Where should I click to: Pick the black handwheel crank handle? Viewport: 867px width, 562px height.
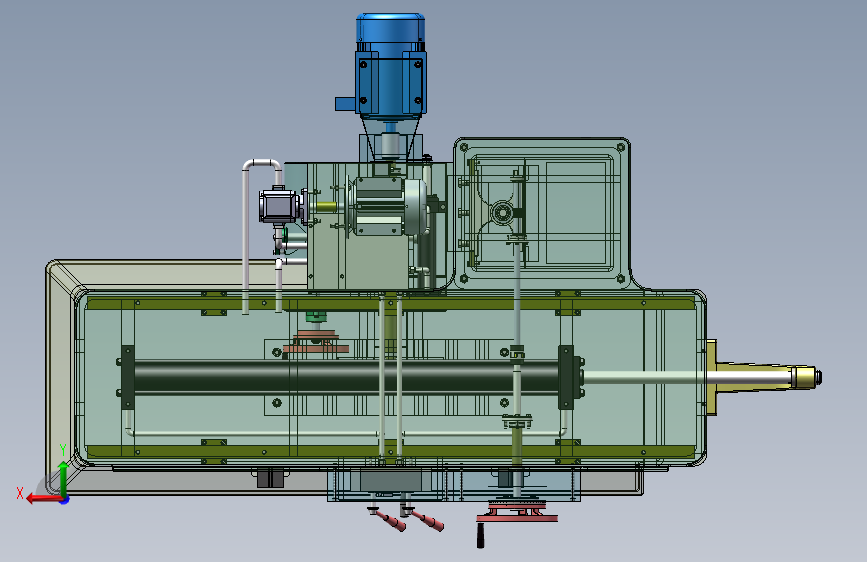tap(480, 535)
